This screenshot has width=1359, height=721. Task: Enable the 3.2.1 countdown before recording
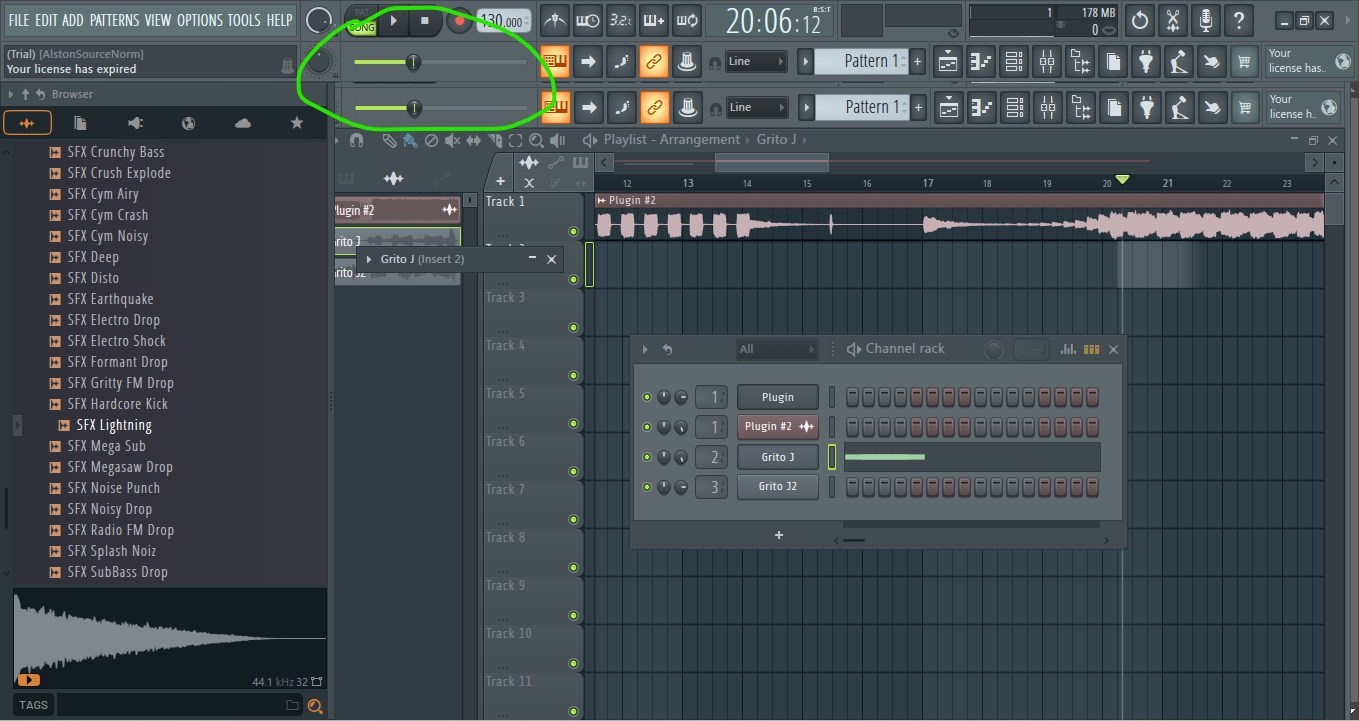point(621,20)
